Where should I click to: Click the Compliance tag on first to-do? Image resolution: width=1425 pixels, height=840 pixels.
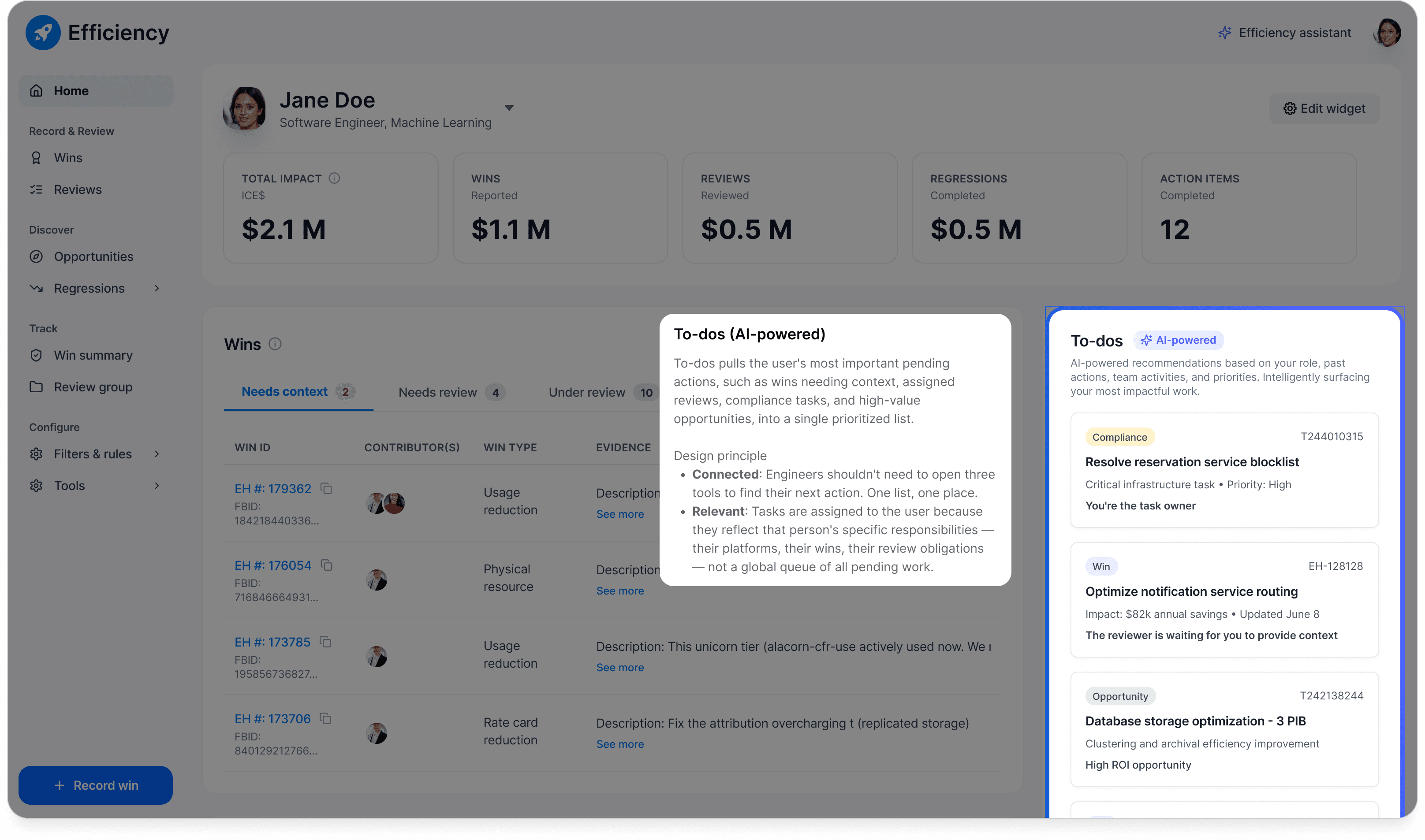coord(1119,437)
